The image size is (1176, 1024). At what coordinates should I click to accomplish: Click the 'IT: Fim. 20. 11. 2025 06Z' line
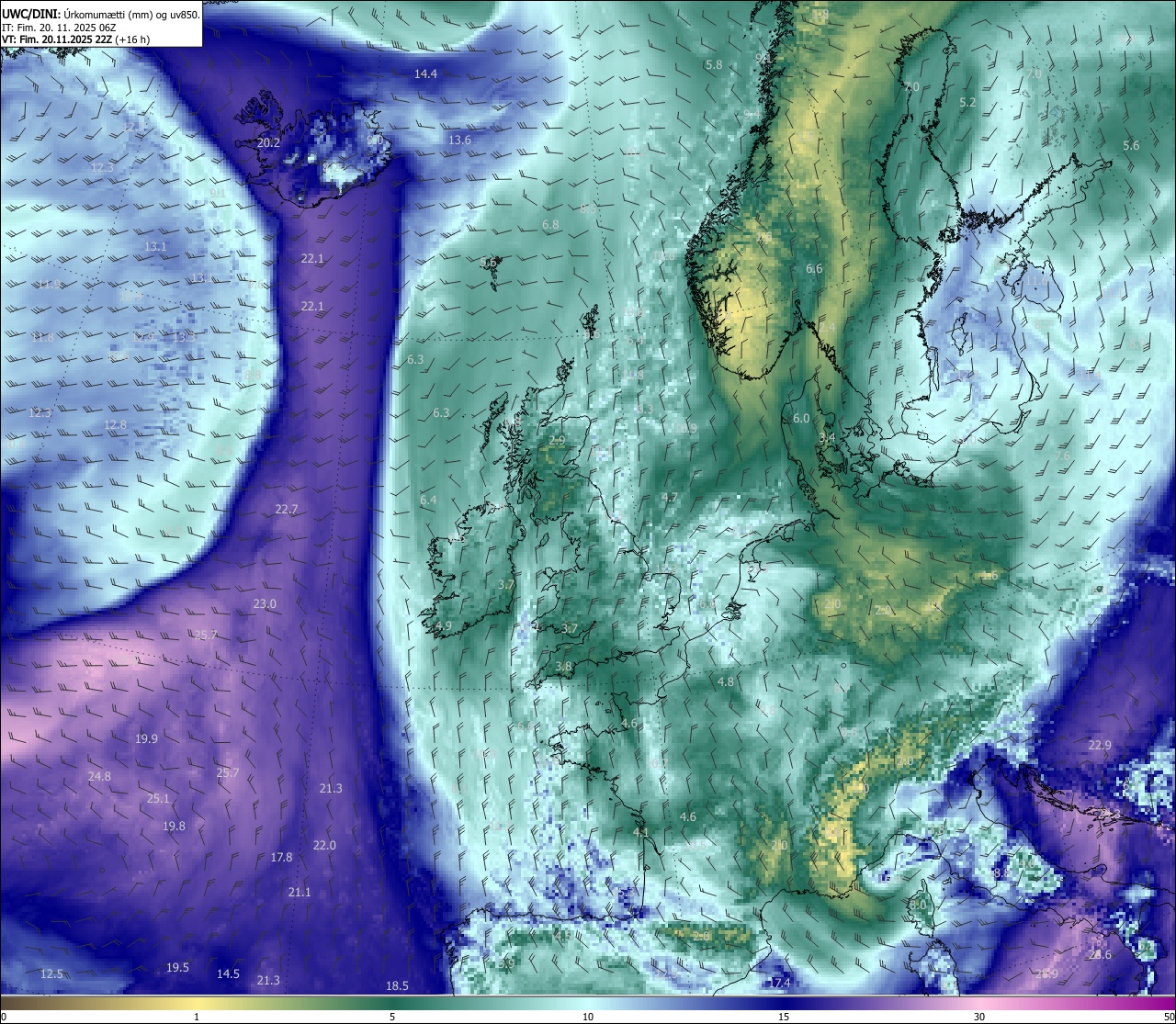[x=59, y=28]
